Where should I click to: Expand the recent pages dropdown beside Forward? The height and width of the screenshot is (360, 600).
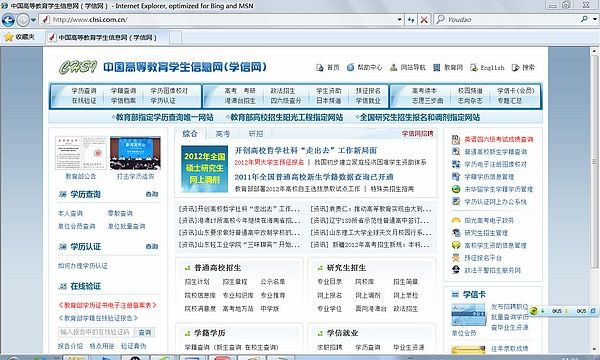(34, 20)
